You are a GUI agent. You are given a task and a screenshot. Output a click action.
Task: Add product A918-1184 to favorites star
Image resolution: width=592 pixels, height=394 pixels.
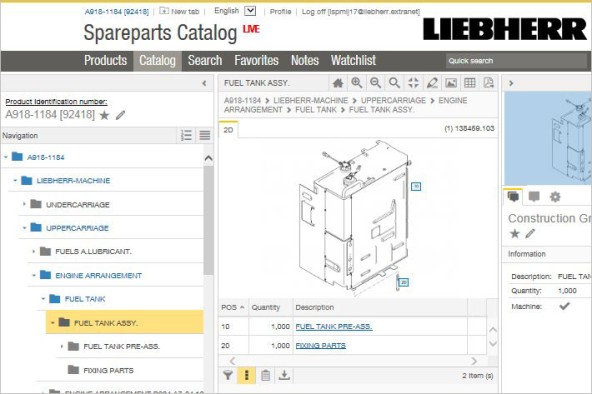[x=104, y=115]
